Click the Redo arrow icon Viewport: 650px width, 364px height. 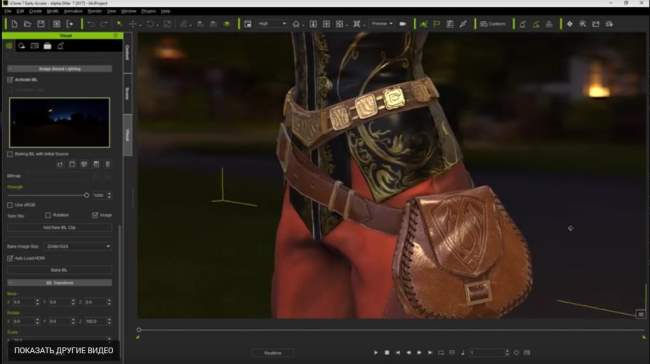(x=104, y=24)
